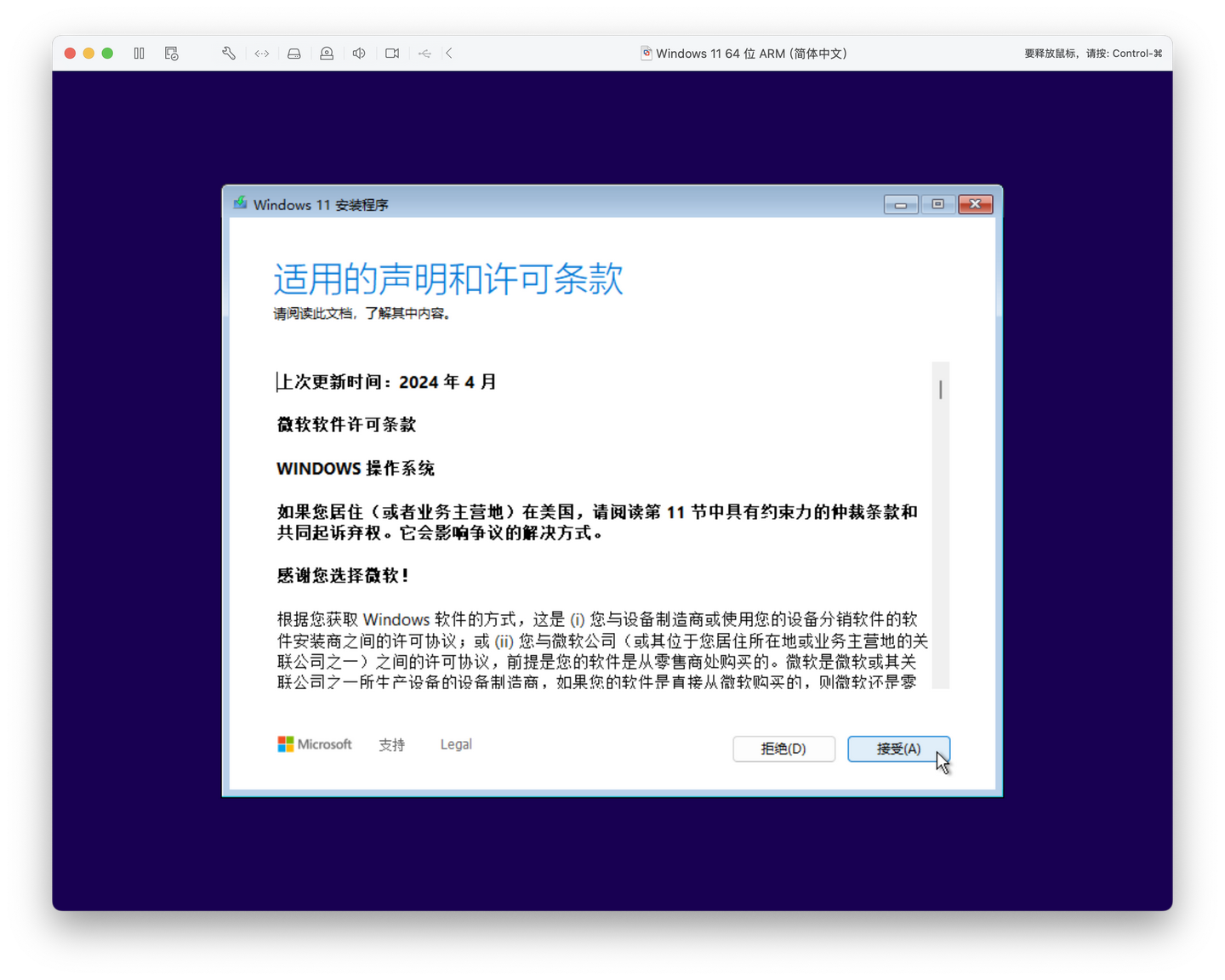Click the text 请阅读此文档，了解其中内容。
Viewport: 1225px width, 980px height.
pos(362,314)
